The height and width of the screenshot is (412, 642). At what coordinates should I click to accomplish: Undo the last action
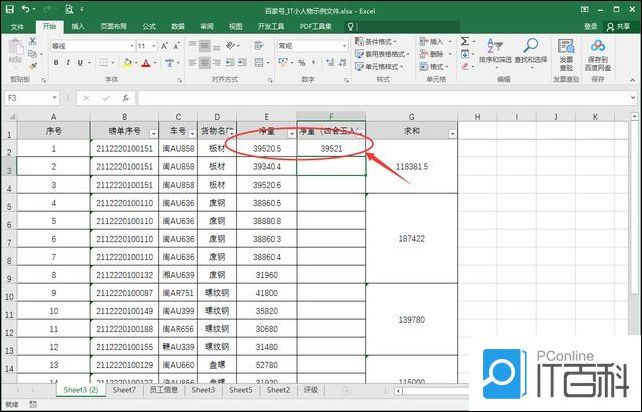(26, 9)
